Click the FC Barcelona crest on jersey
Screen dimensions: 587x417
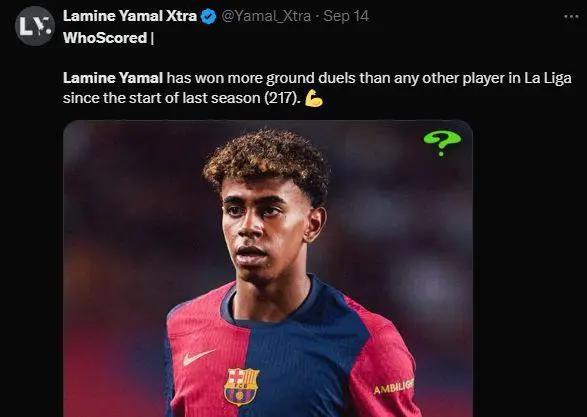tap(242, 386)
